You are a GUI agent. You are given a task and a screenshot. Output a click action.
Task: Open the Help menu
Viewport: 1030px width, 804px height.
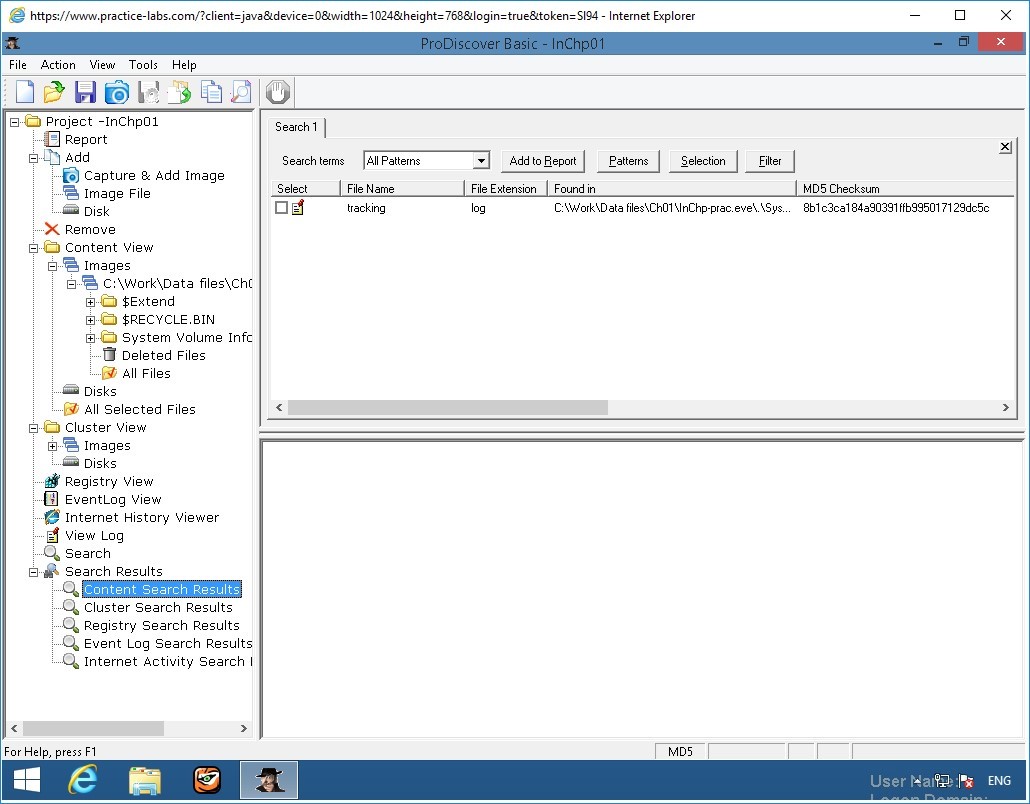(184, 64)
